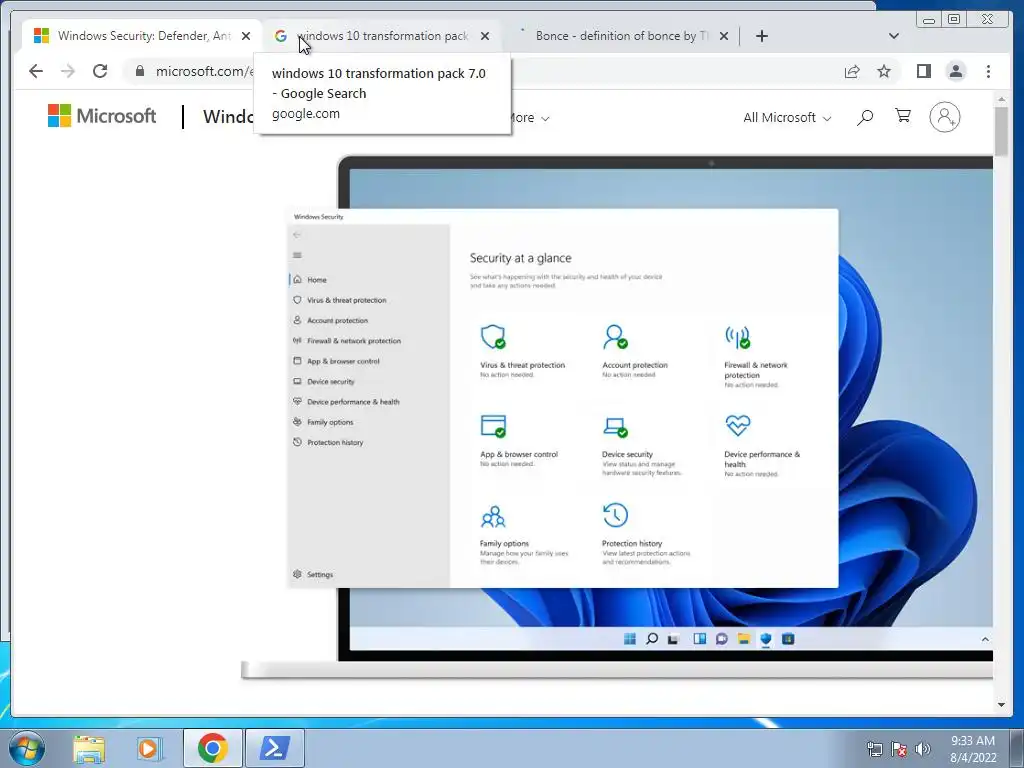Click the scrollbar up arrow
Screen dimensions: 1024x768
pos(1002,99)
